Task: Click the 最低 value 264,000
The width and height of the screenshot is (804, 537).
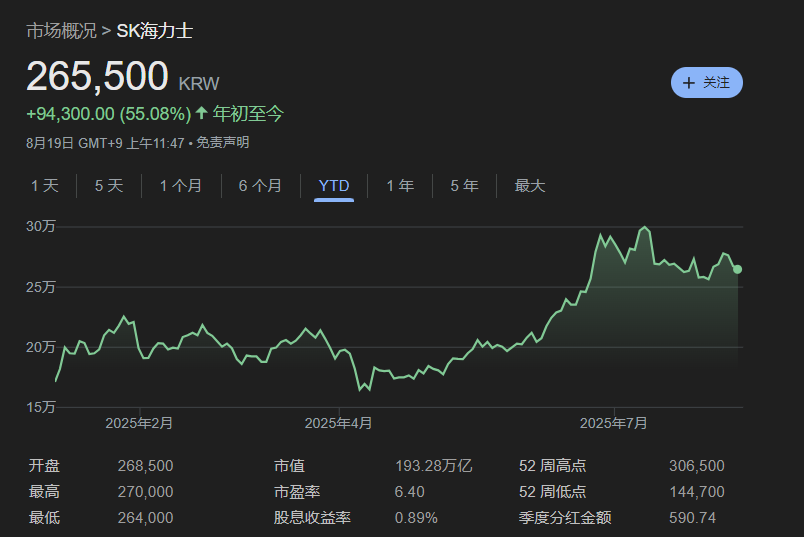Action: click(146, 518)
